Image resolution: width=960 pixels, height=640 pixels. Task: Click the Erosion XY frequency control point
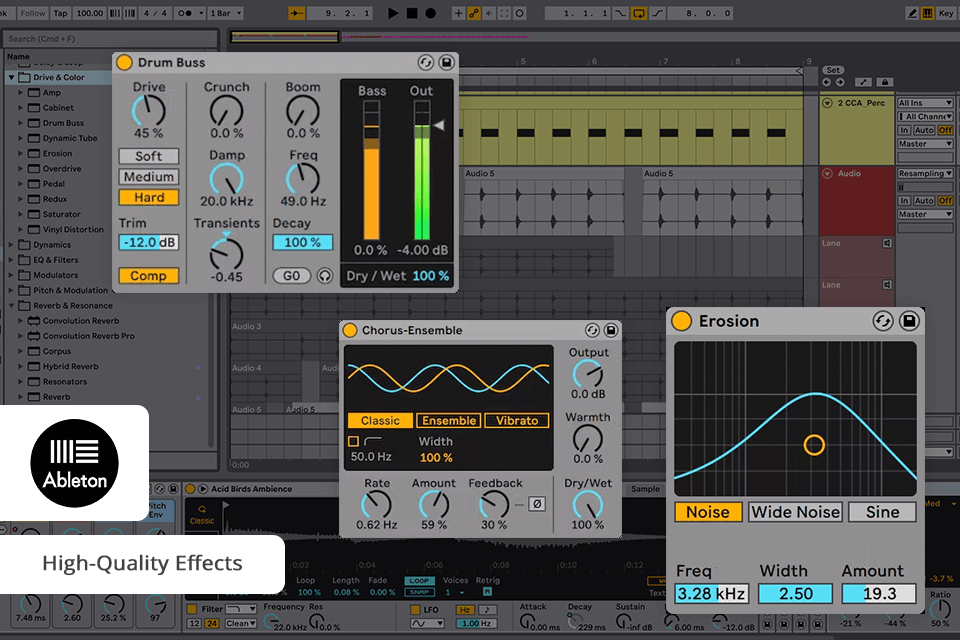point(814,445)
